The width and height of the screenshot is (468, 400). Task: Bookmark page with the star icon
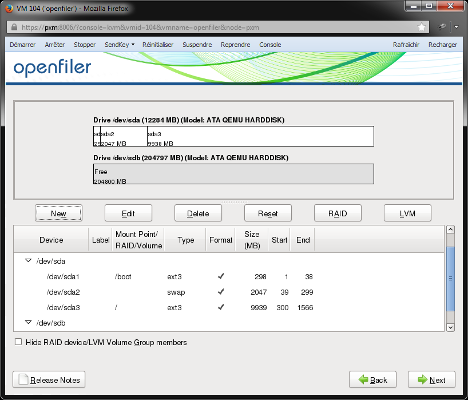pos(421,27)
